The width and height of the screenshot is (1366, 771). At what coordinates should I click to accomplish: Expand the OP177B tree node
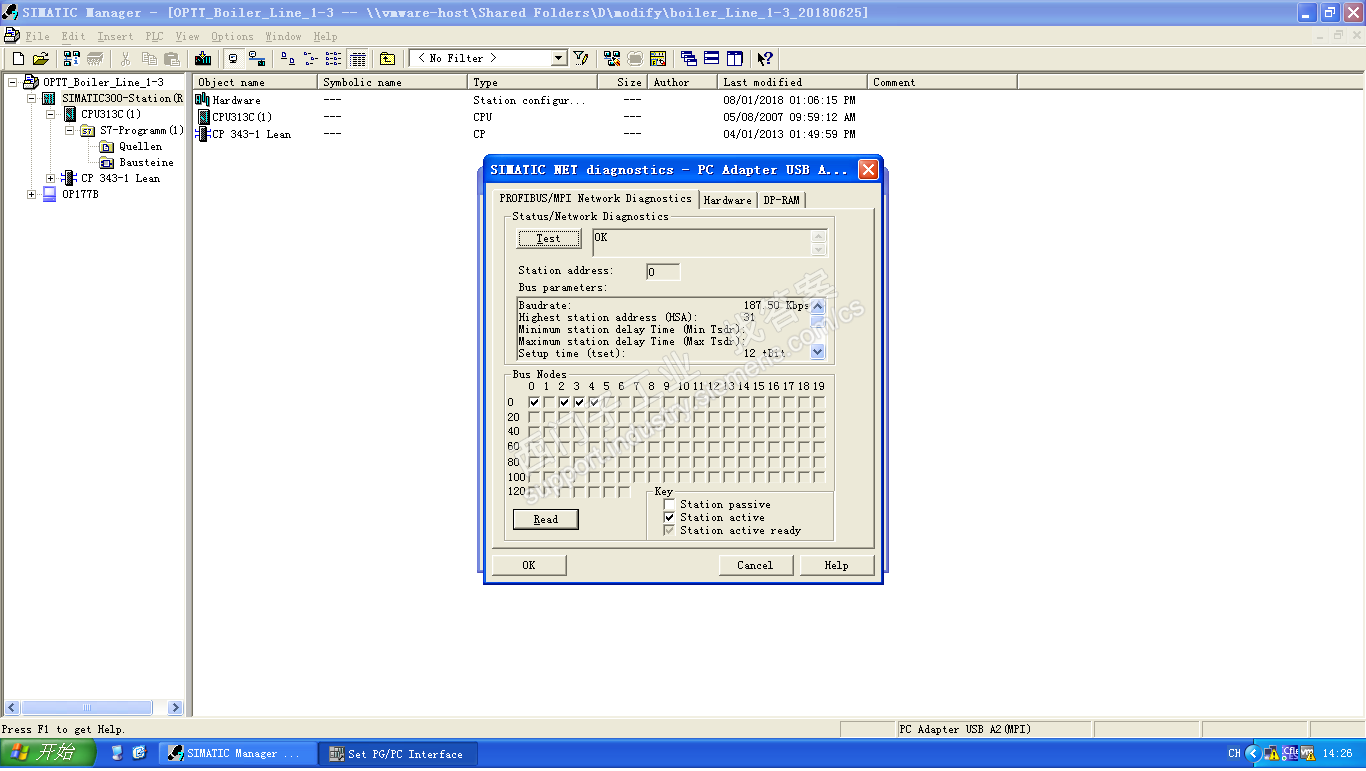coord(32,194)
